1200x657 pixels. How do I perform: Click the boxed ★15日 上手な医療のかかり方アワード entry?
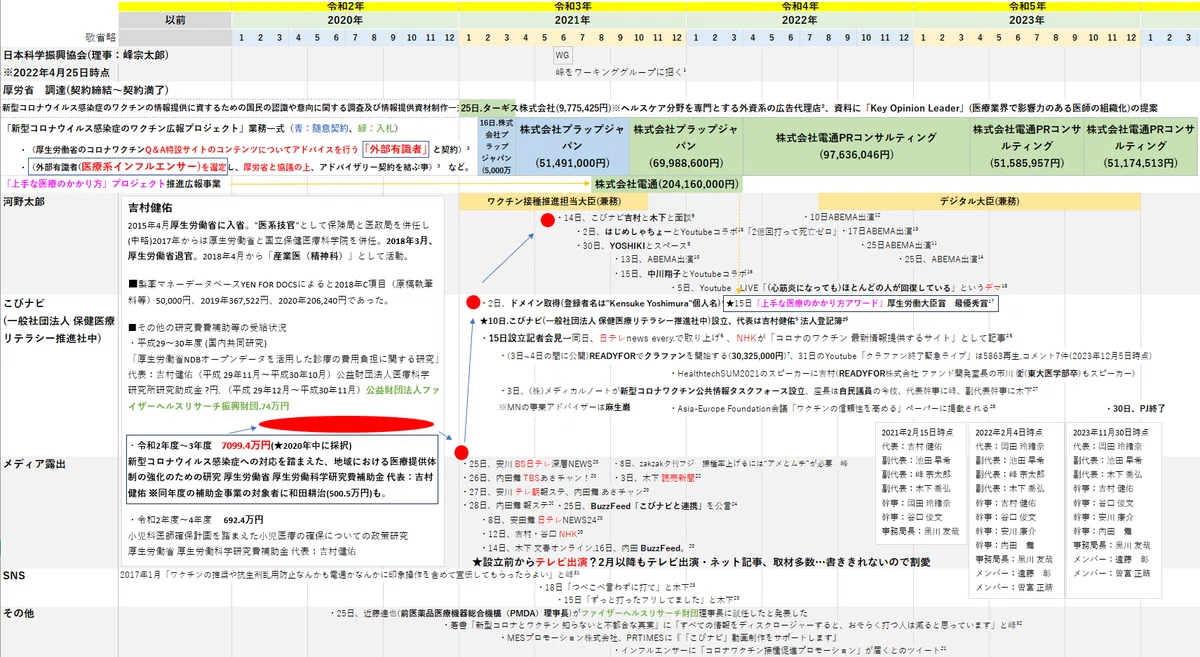point(860,301)
